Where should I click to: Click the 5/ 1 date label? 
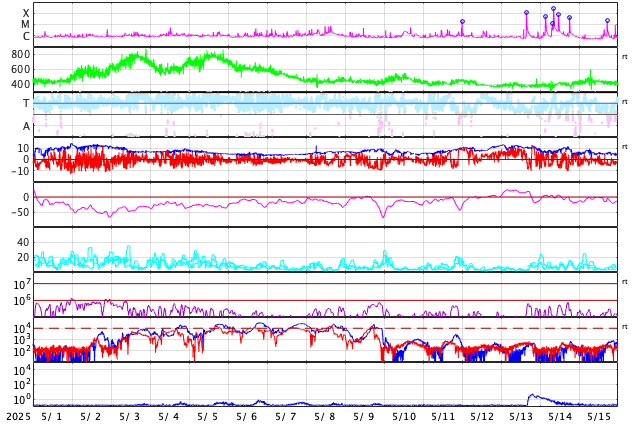52,417
